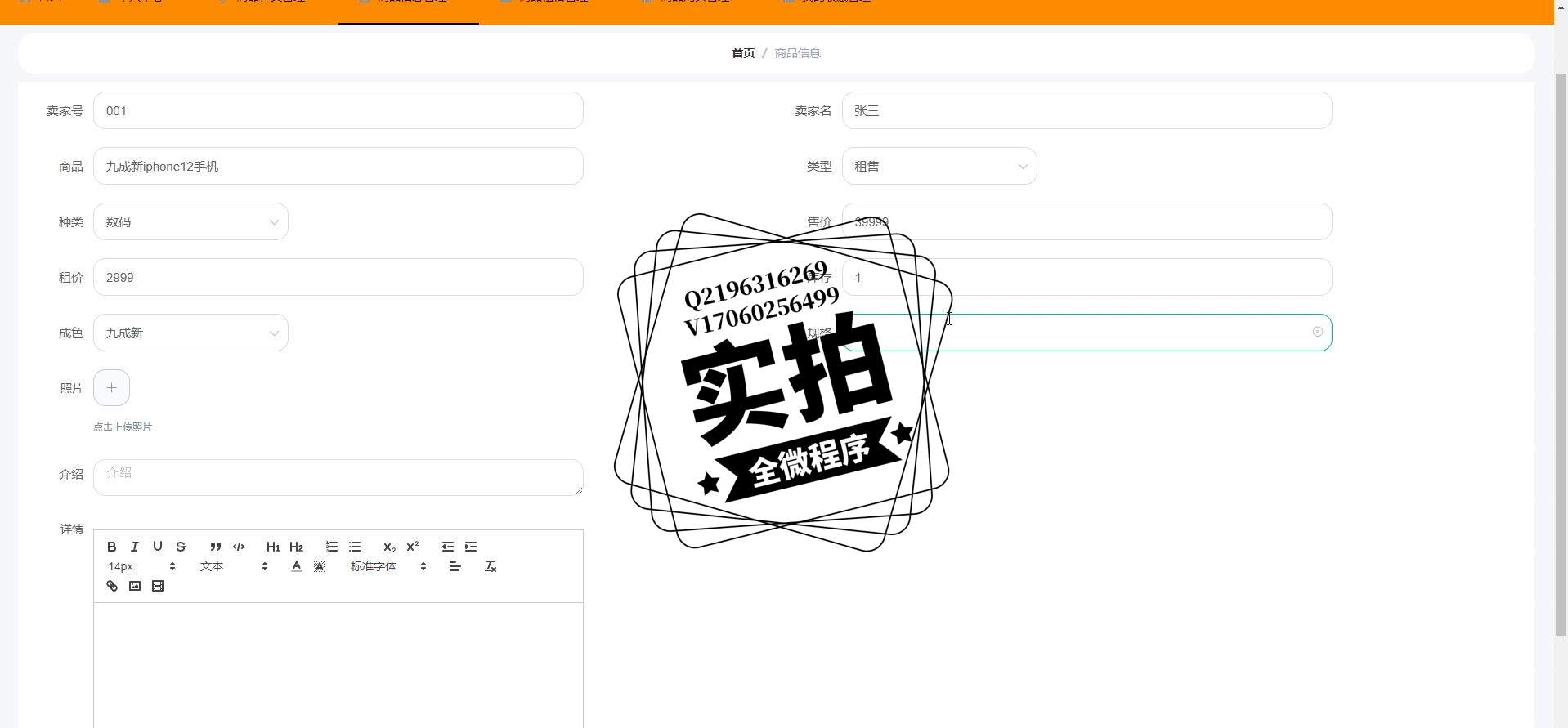Viewport: 1568px width, 728px height.
Task: Increase indent in details editor
Action: (471, 547)
